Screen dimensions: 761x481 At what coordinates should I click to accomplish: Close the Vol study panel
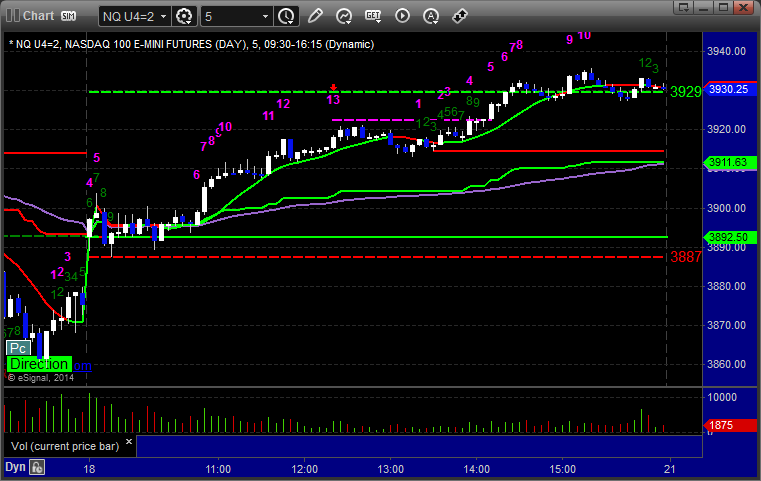click(x=129, y=442)
